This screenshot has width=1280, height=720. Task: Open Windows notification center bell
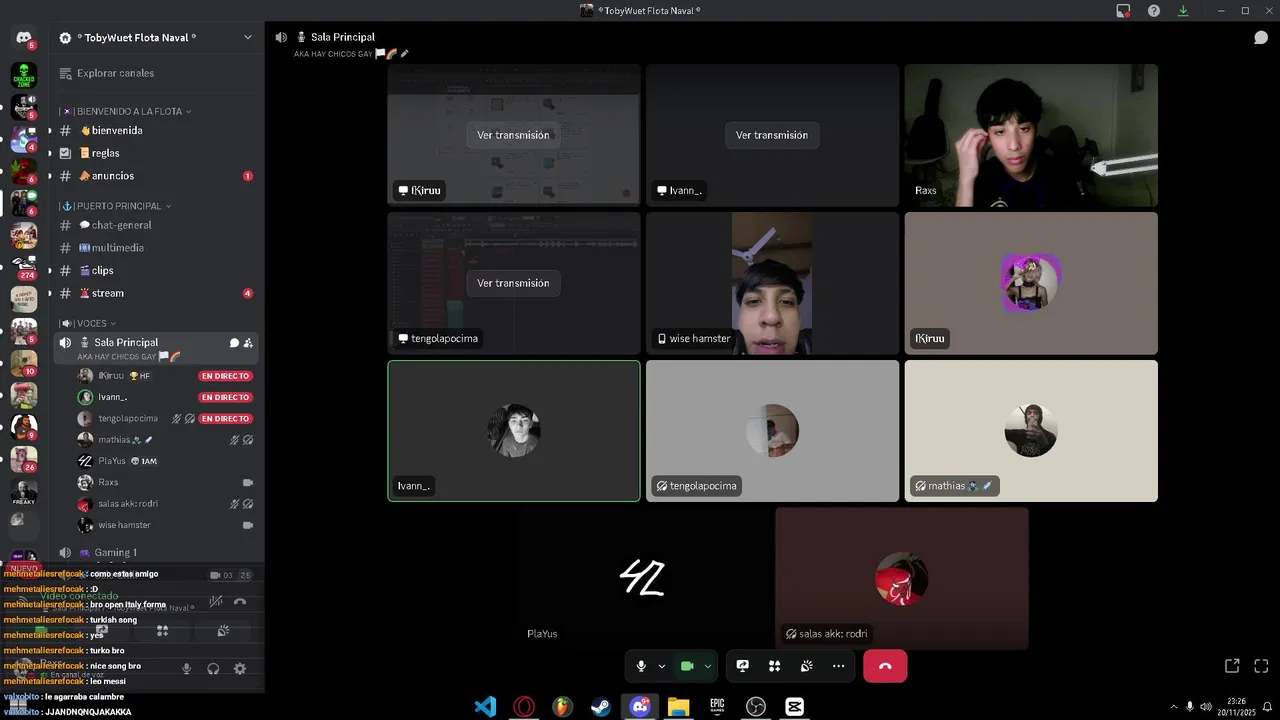(1267, 707)
